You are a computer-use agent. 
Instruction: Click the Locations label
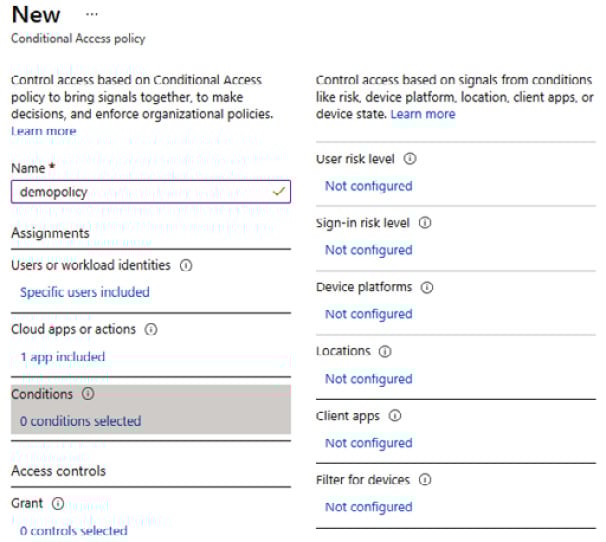pos(343,351)
